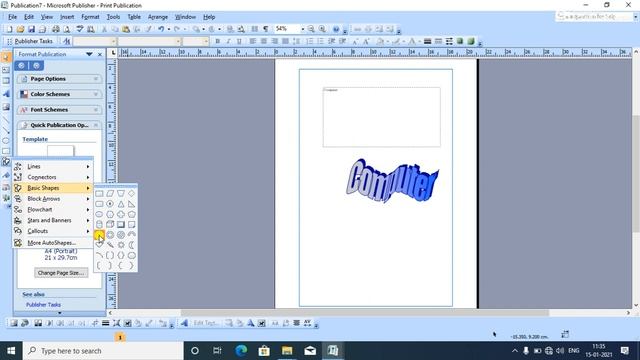Open the Format Publication pane dropdown arrow
Image resolution: width=640 pixels, height=360 pixels.
[89, 54]
